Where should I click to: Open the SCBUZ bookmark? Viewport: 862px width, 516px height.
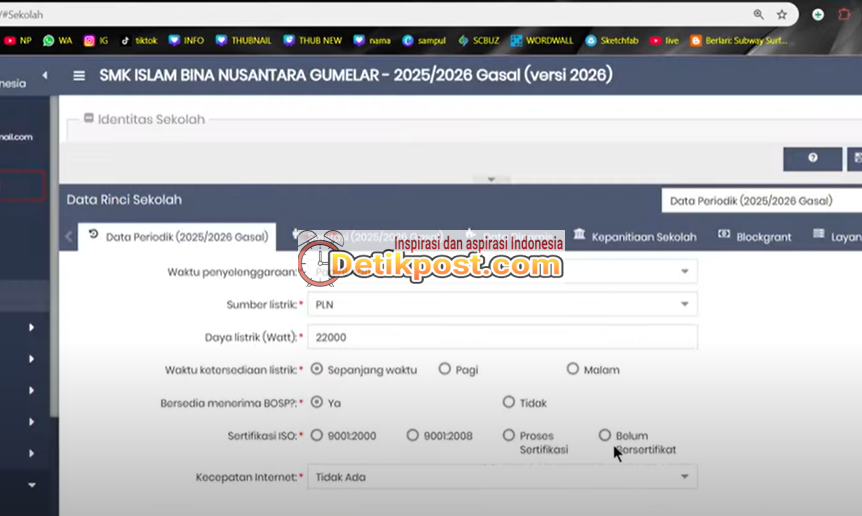point(479,41)
